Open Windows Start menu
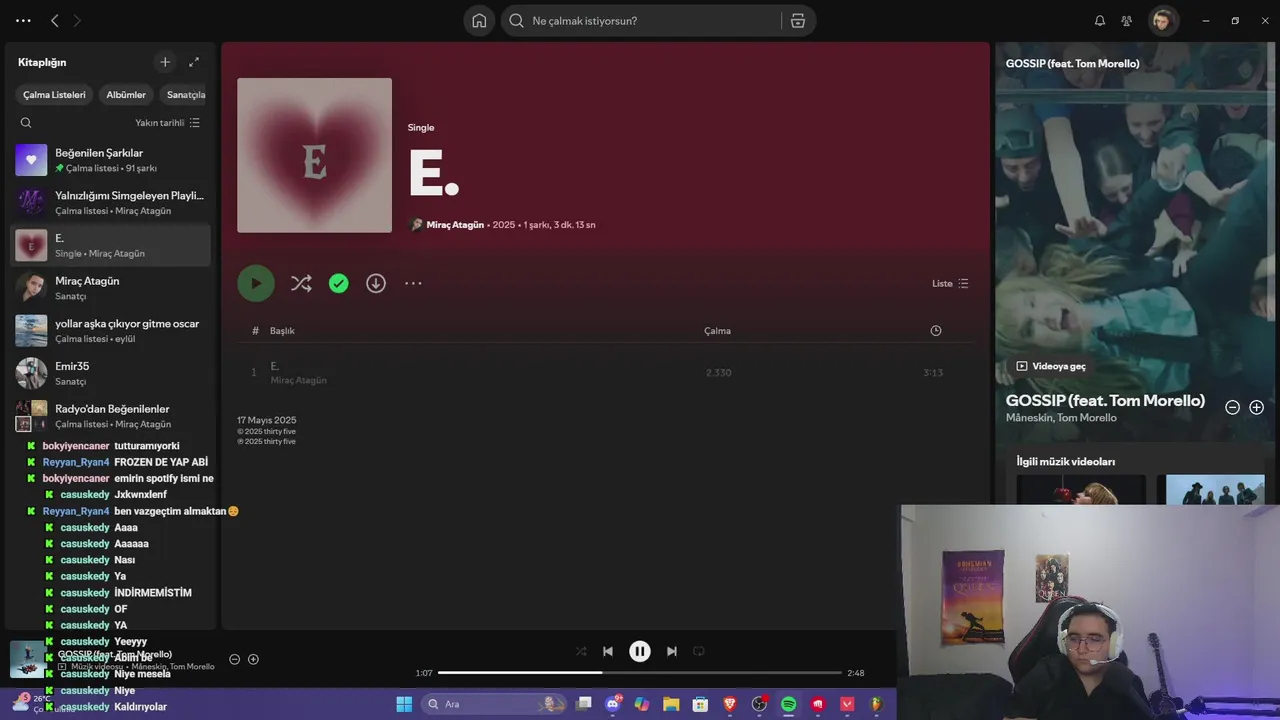This screenshot has width=1280, height=720. [404, 704]
